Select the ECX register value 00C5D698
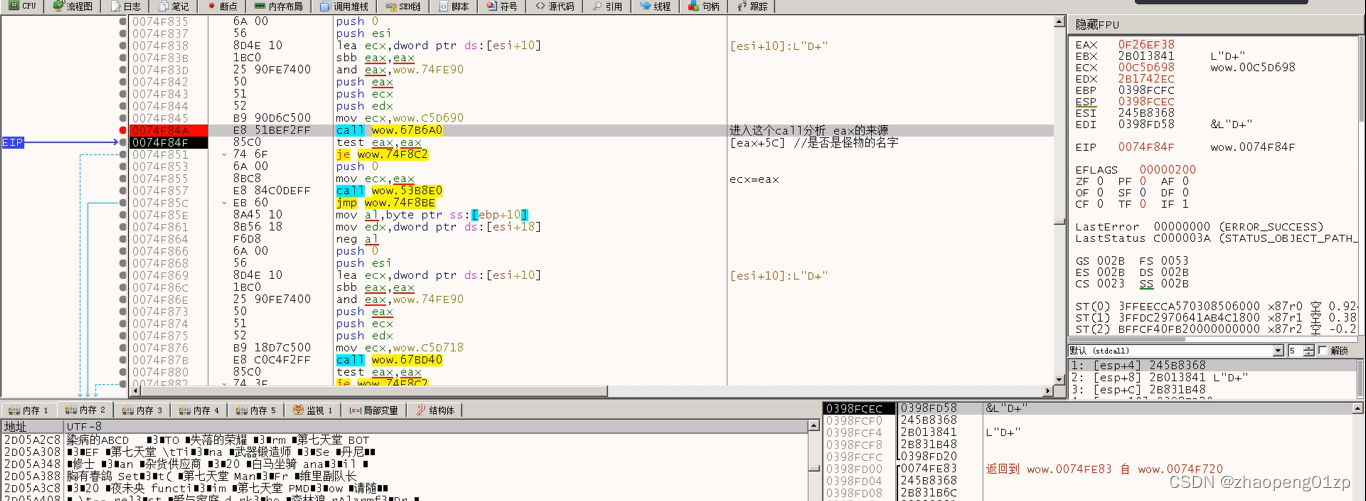Viewport: 1366px width, 501px height. coord(1146,67)
